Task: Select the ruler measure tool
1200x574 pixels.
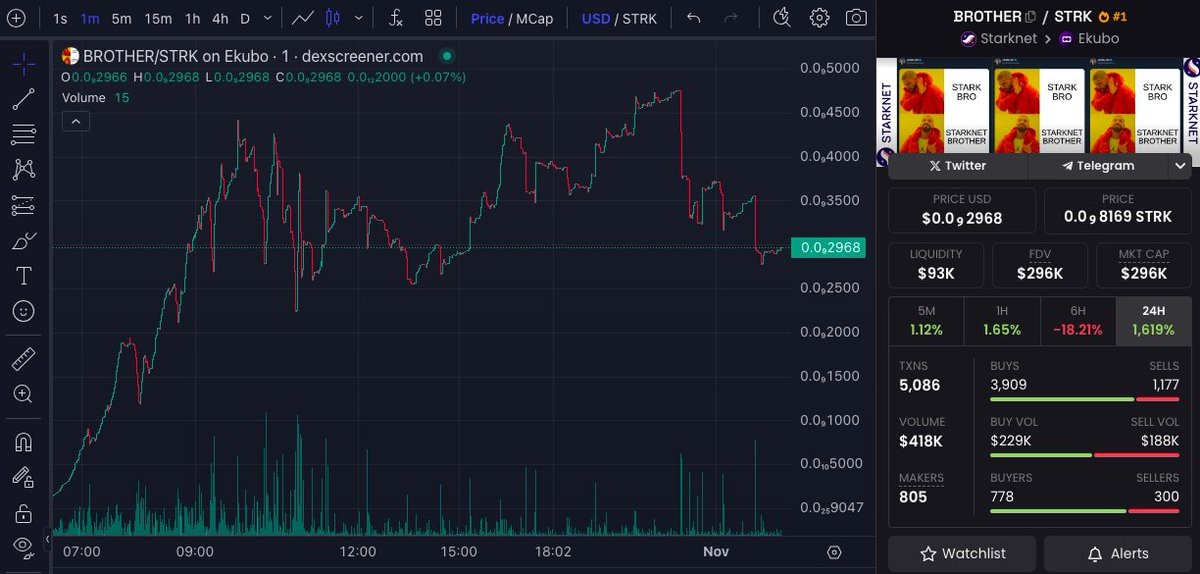Action: (x=24, y=357)
